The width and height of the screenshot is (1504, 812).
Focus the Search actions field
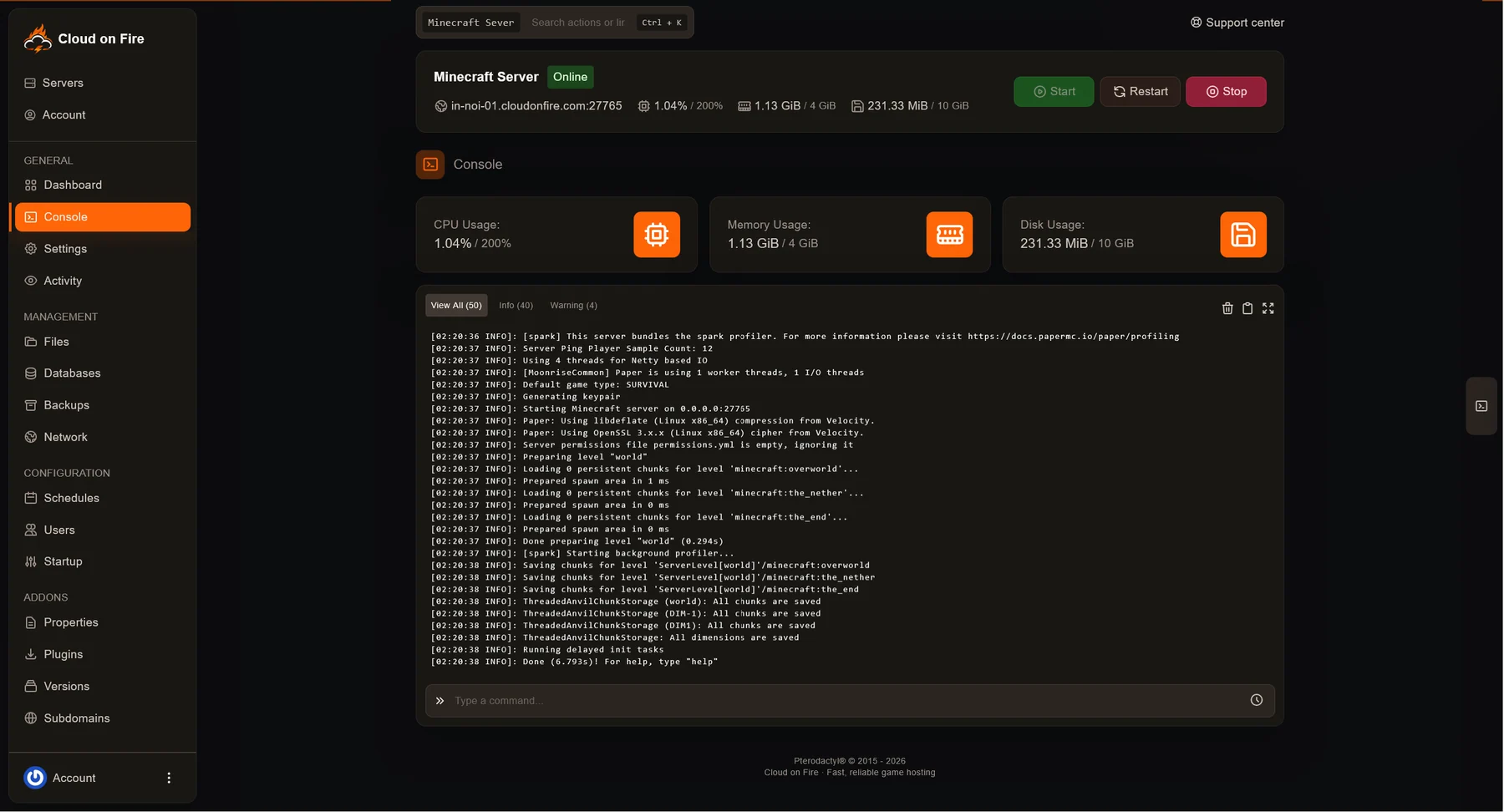click(x=578, y=23)
